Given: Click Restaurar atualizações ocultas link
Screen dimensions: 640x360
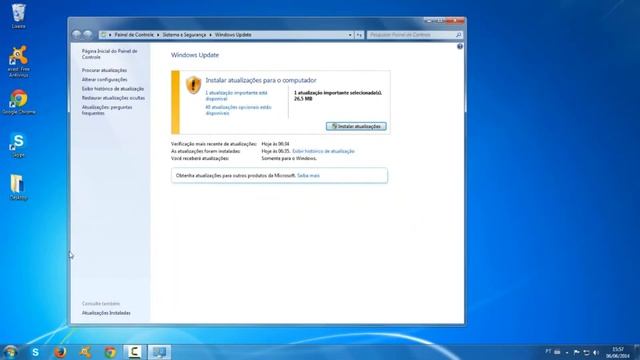Looking at the screenshot, I should click(113, 98).
